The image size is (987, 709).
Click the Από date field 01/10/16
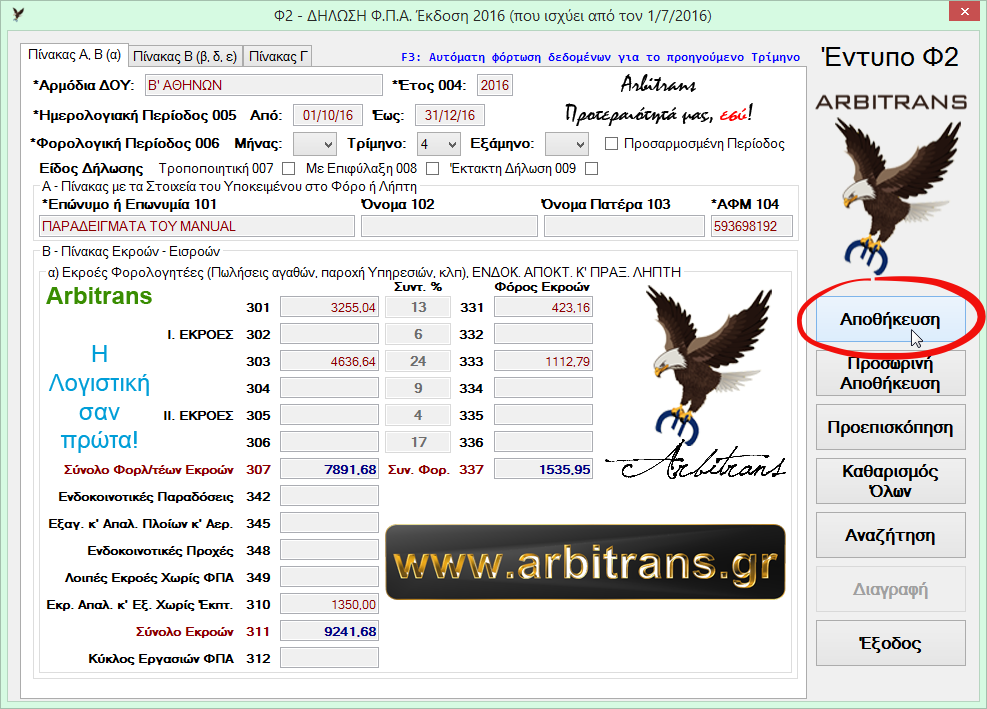pyautogui.click(x=328, y=115)
